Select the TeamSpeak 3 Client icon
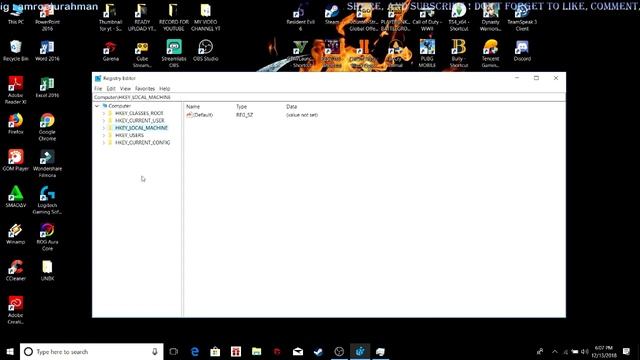 coord(522,17)
